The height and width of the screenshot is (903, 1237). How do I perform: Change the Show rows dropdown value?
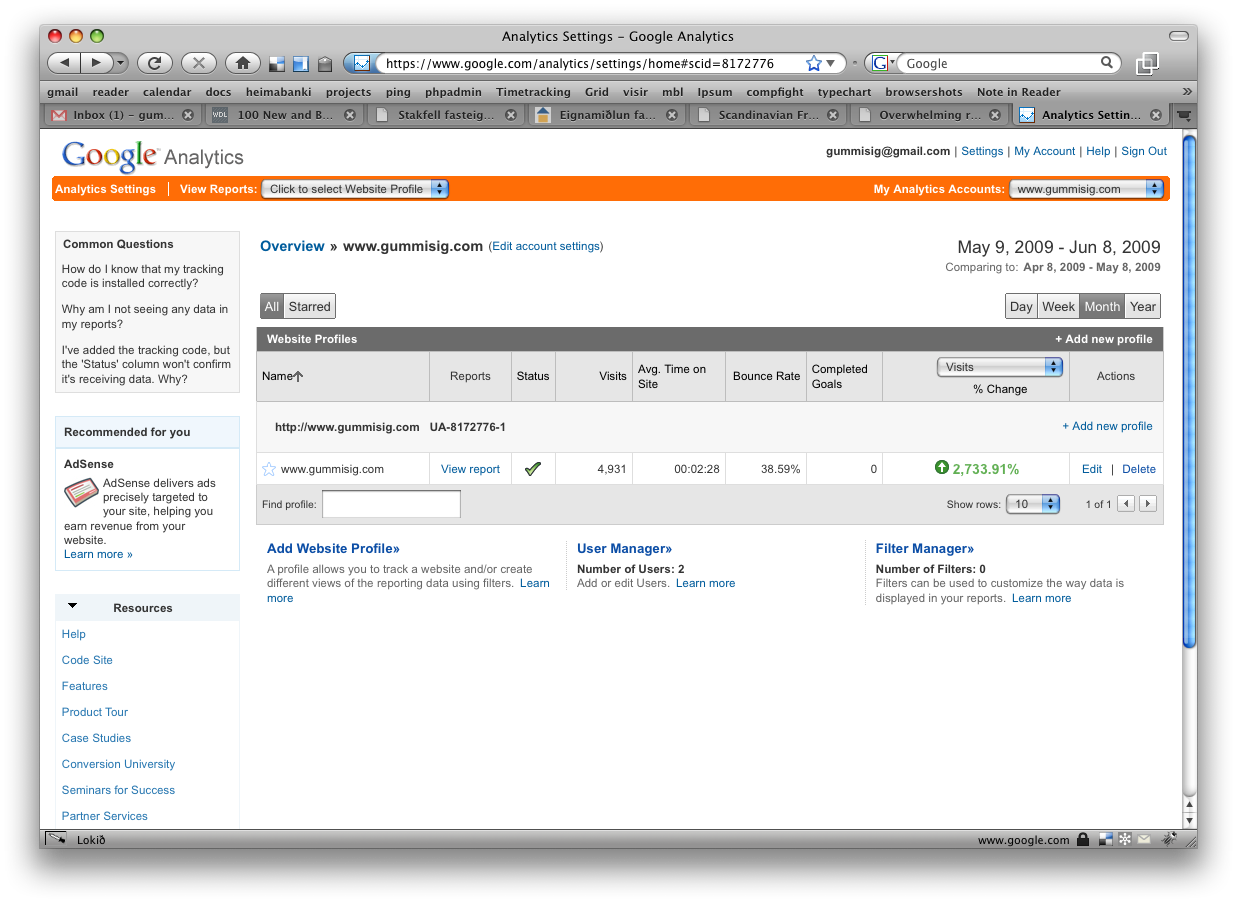pyautogui.click(x=1033, y=504)
